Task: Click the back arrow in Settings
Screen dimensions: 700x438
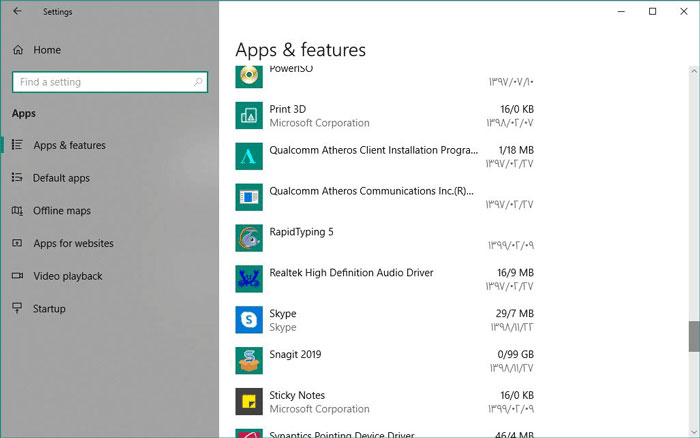Action: [17, 11]
